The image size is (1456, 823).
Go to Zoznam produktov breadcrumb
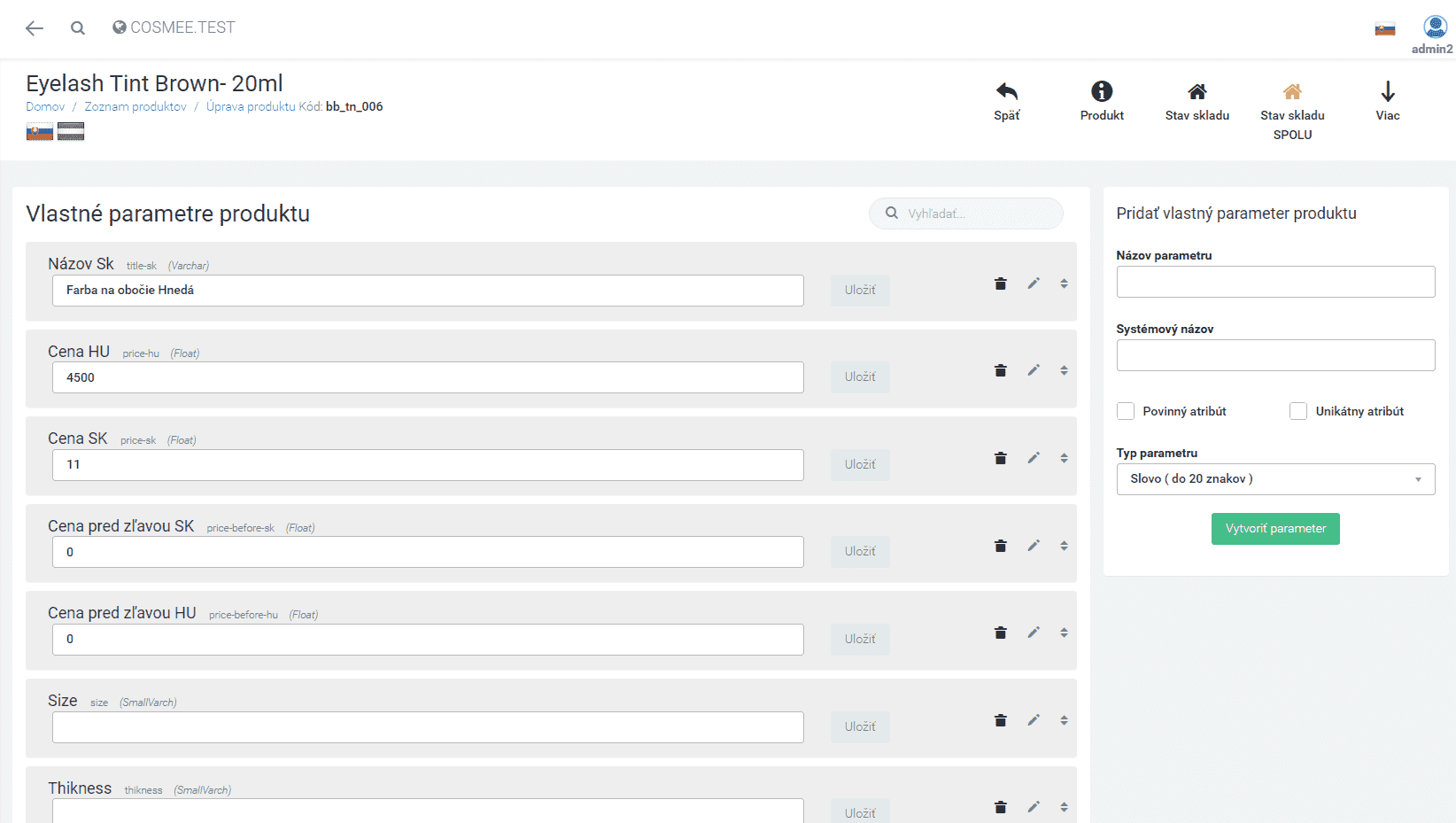click(x=136, y=106)
